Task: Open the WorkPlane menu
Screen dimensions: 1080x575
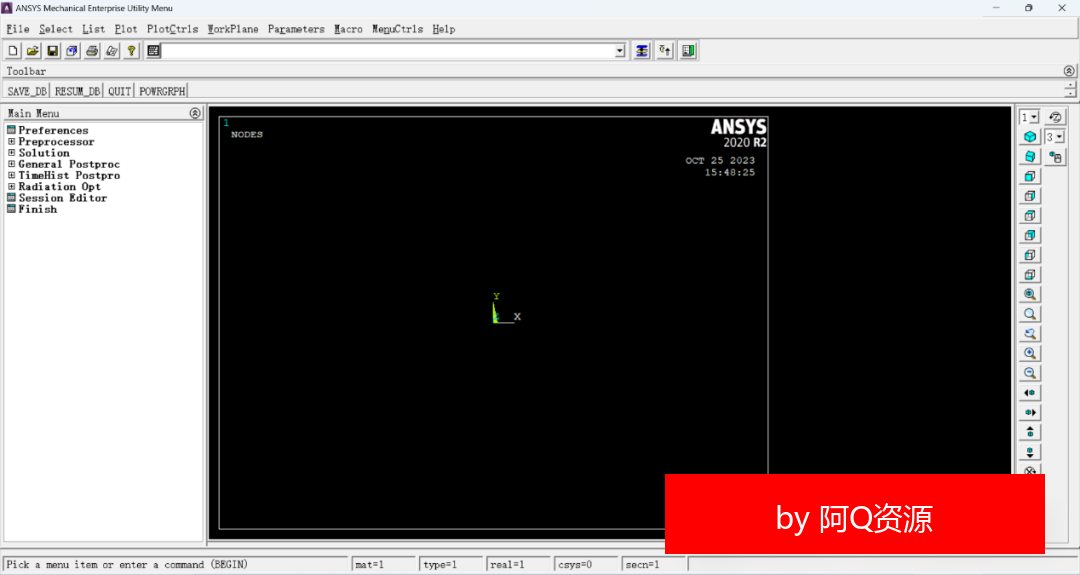Action: coord(233,29)
